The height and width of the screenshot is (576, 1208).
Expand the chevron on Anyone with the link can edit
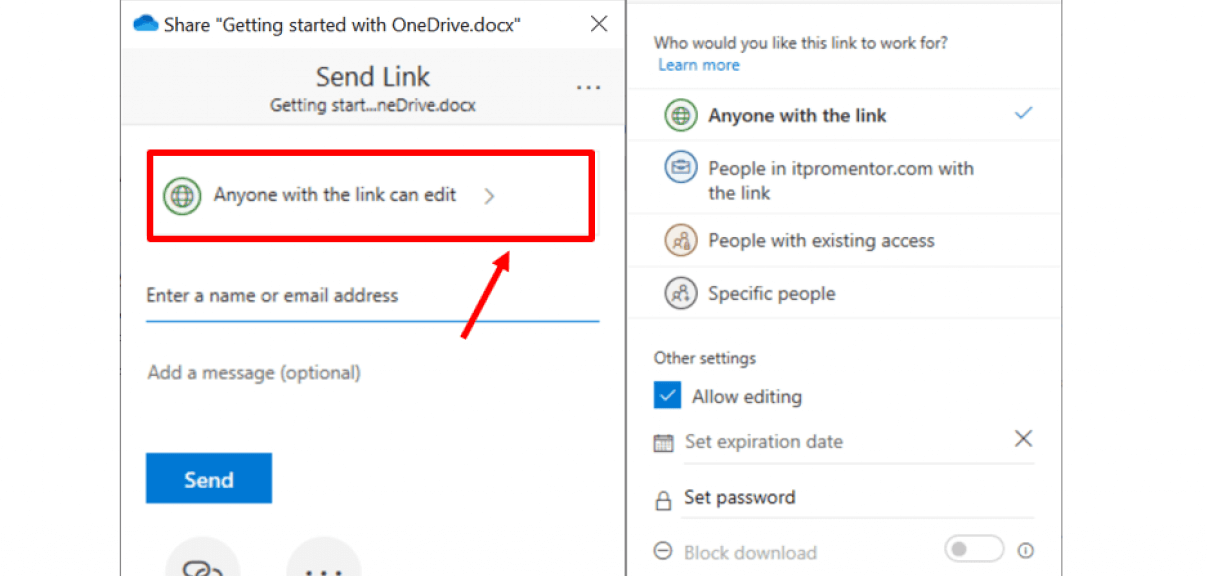click(x=489, y=196)
